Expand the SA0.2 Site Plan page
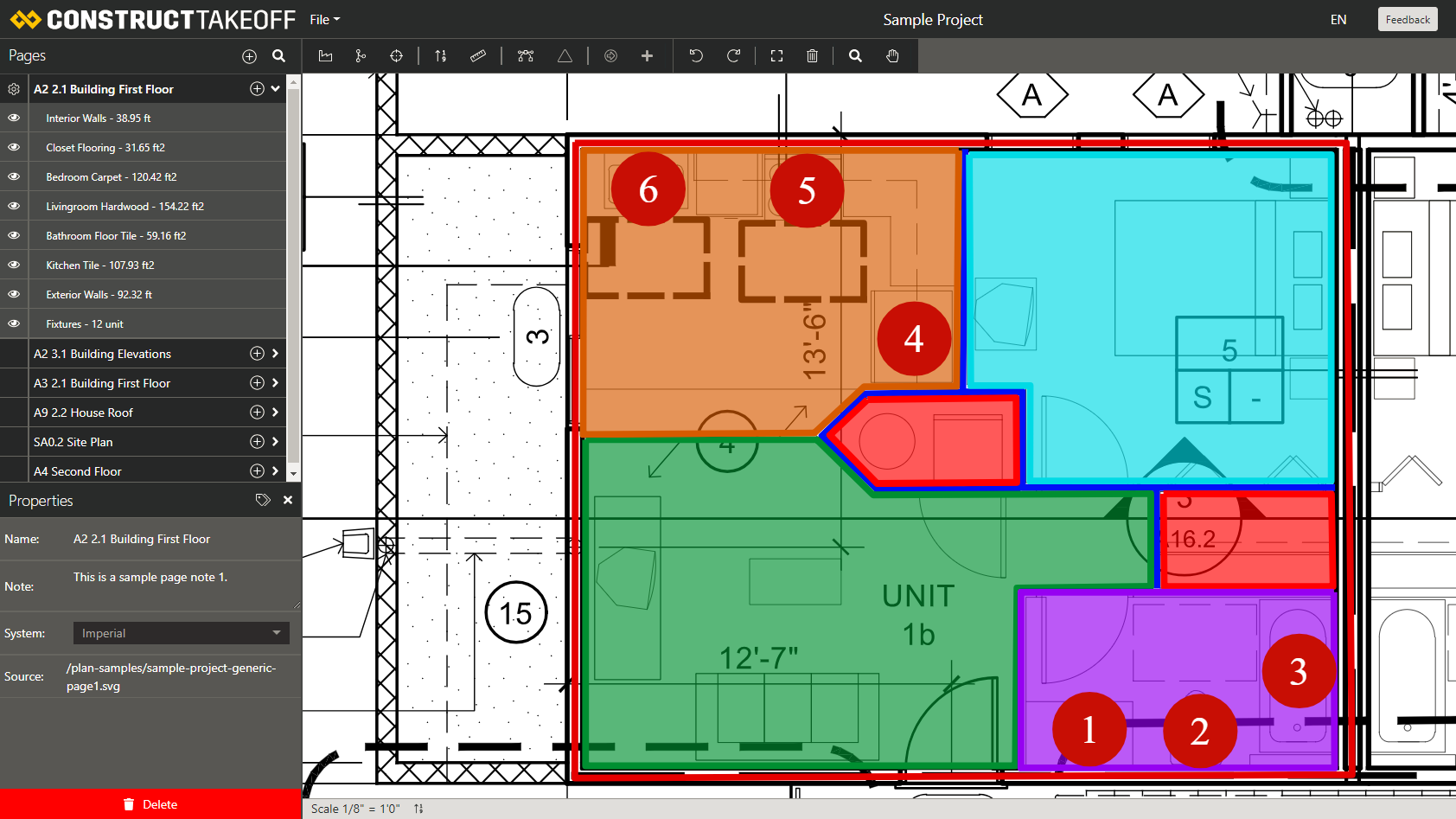The image size is (1456, 819). [276, 442]
